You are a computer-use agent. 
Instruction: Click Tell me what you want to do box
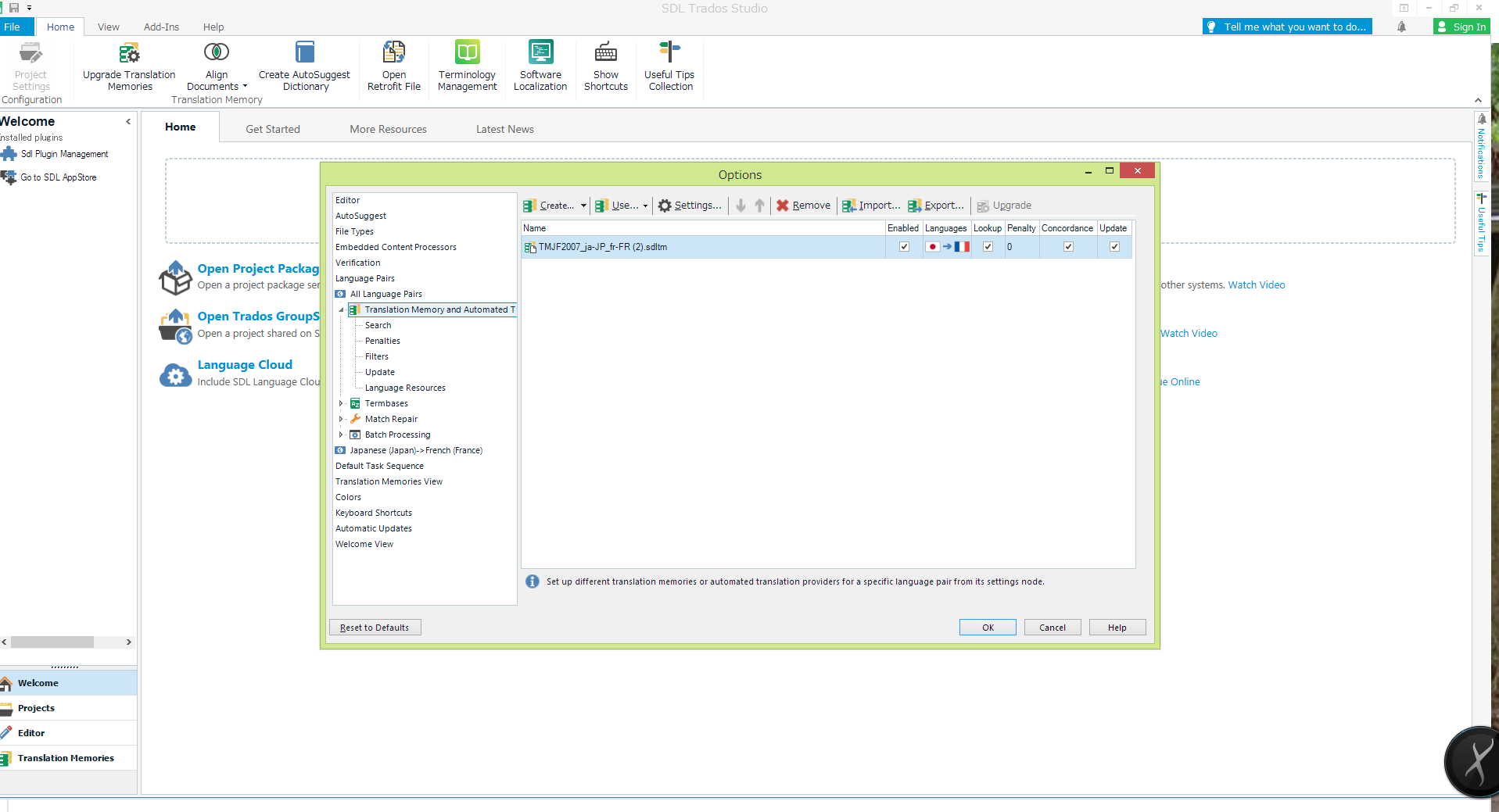[1287, 27]
